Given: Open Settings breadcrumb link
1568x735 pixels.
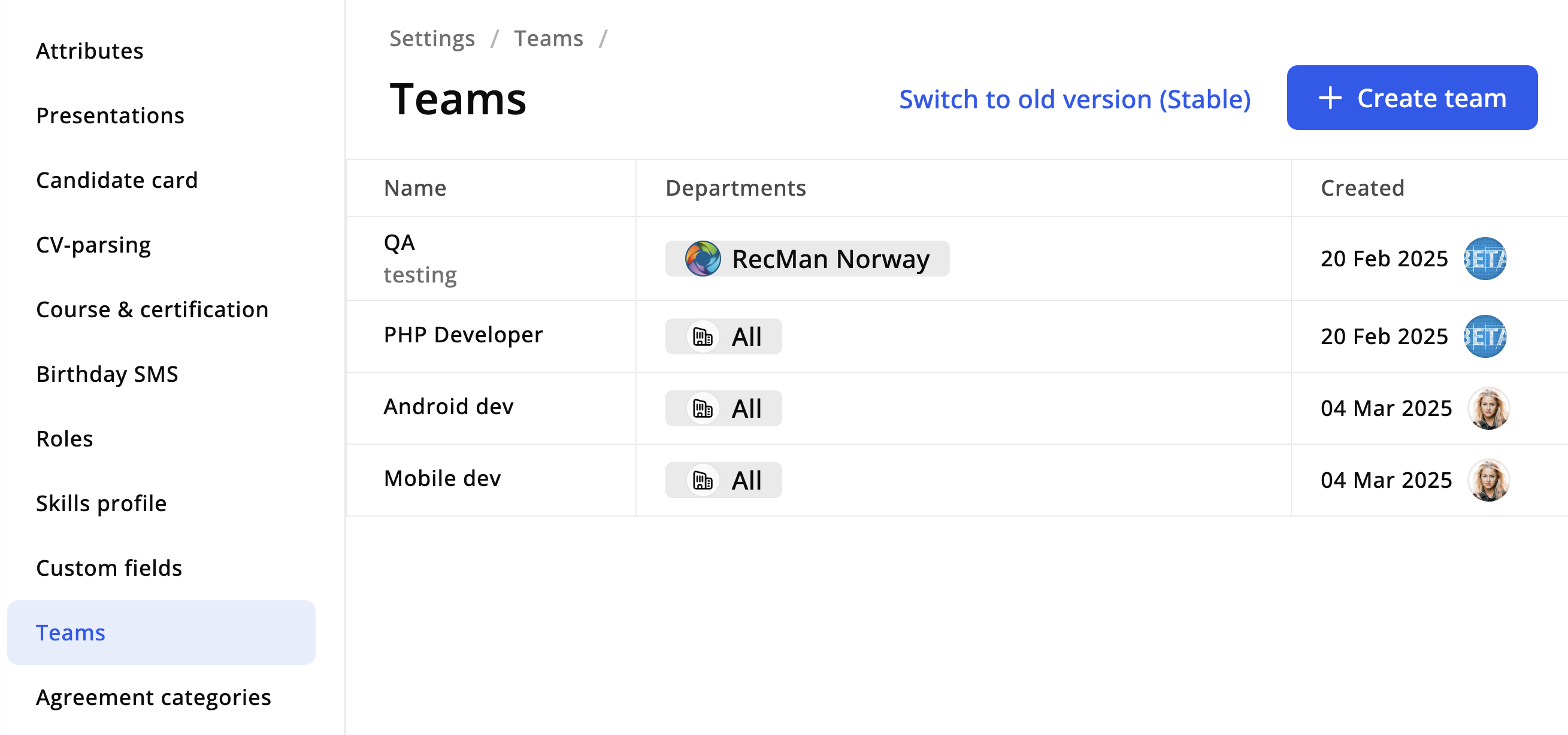Looking at the screenshot, I should point(432,38).
